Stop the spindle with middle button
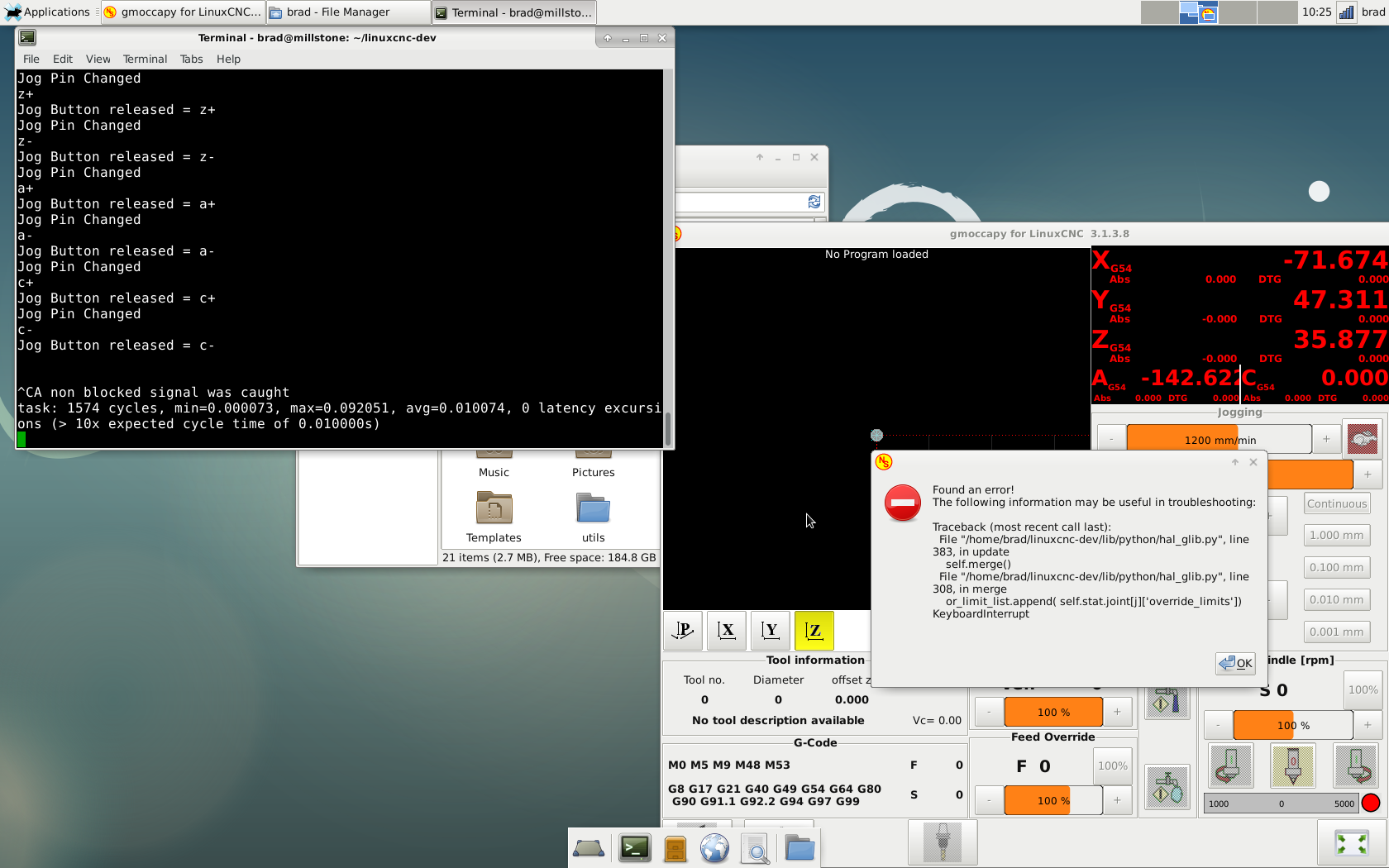Image resolution: width=1389 pixels, height=868 pixels. click(1293, 765)
